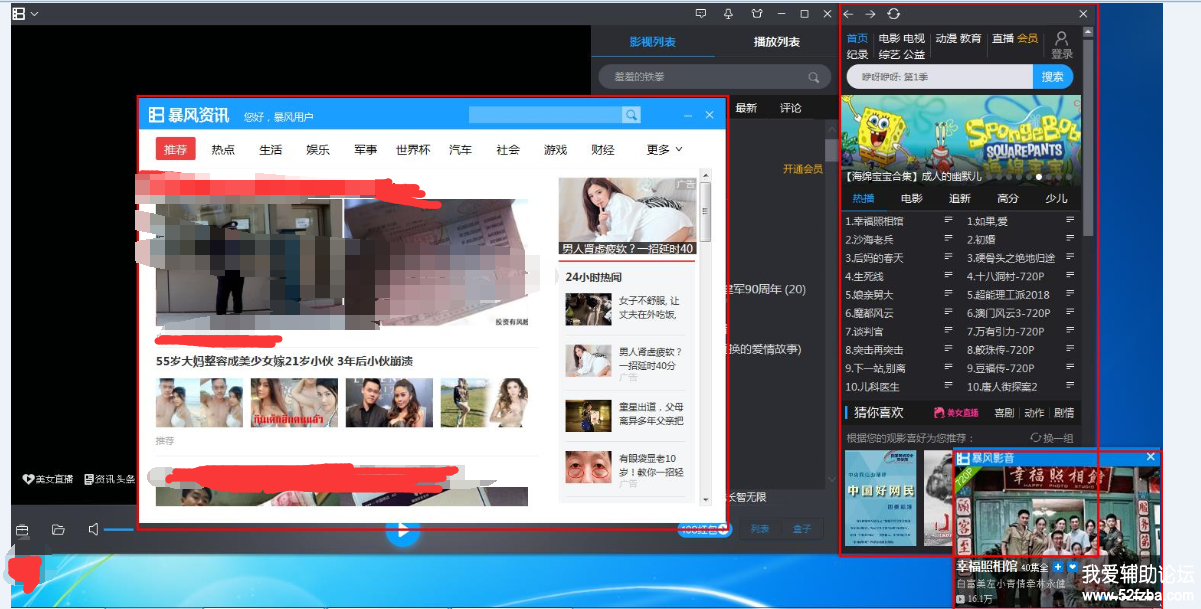Image resolution: width=1201 pixels, height=609 pixels.
Task: Switch to the 影视列表 tab
Action: tap(653, 42)
